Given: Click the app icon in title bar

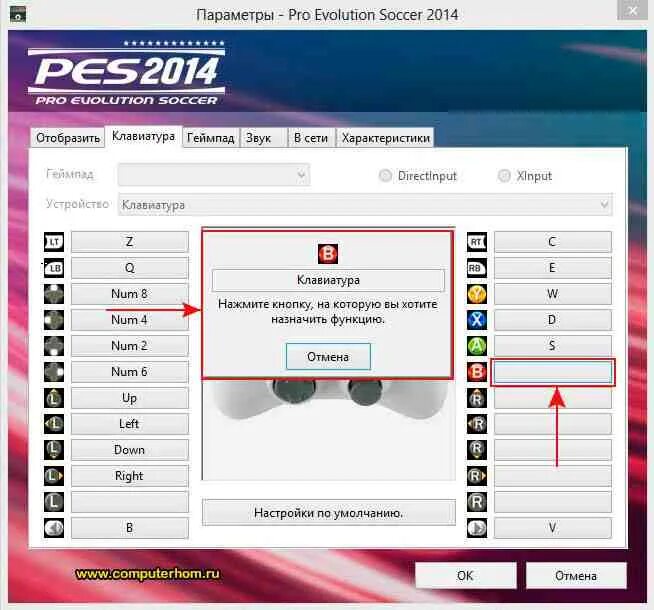Looking at the screenshot, I should (18, 15).
